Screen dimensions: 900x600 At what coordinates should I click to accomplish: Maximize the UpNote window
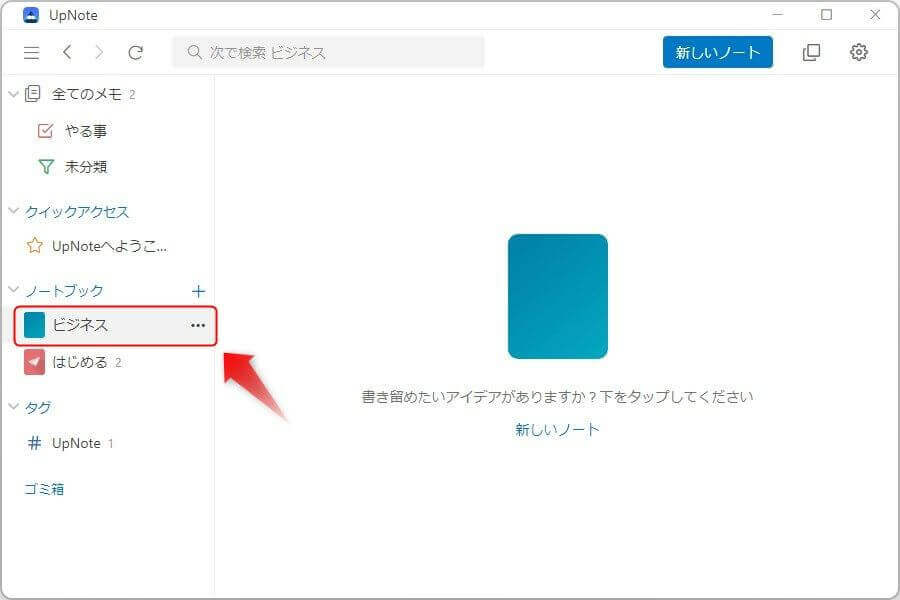[827, 14]
